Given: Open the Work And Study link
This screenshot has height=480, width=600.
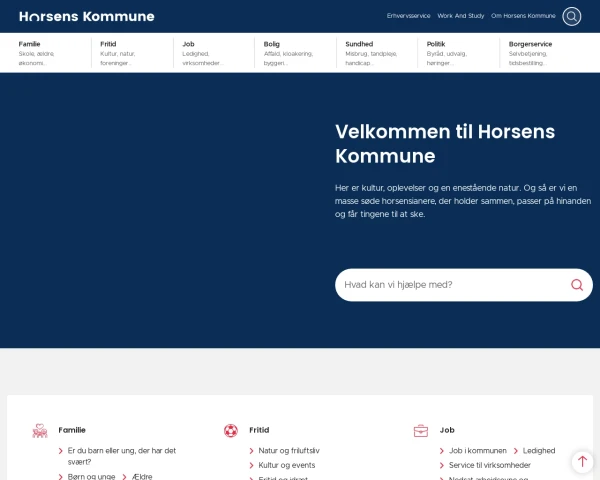Looking at the screenshot, I should coord(461,16).
